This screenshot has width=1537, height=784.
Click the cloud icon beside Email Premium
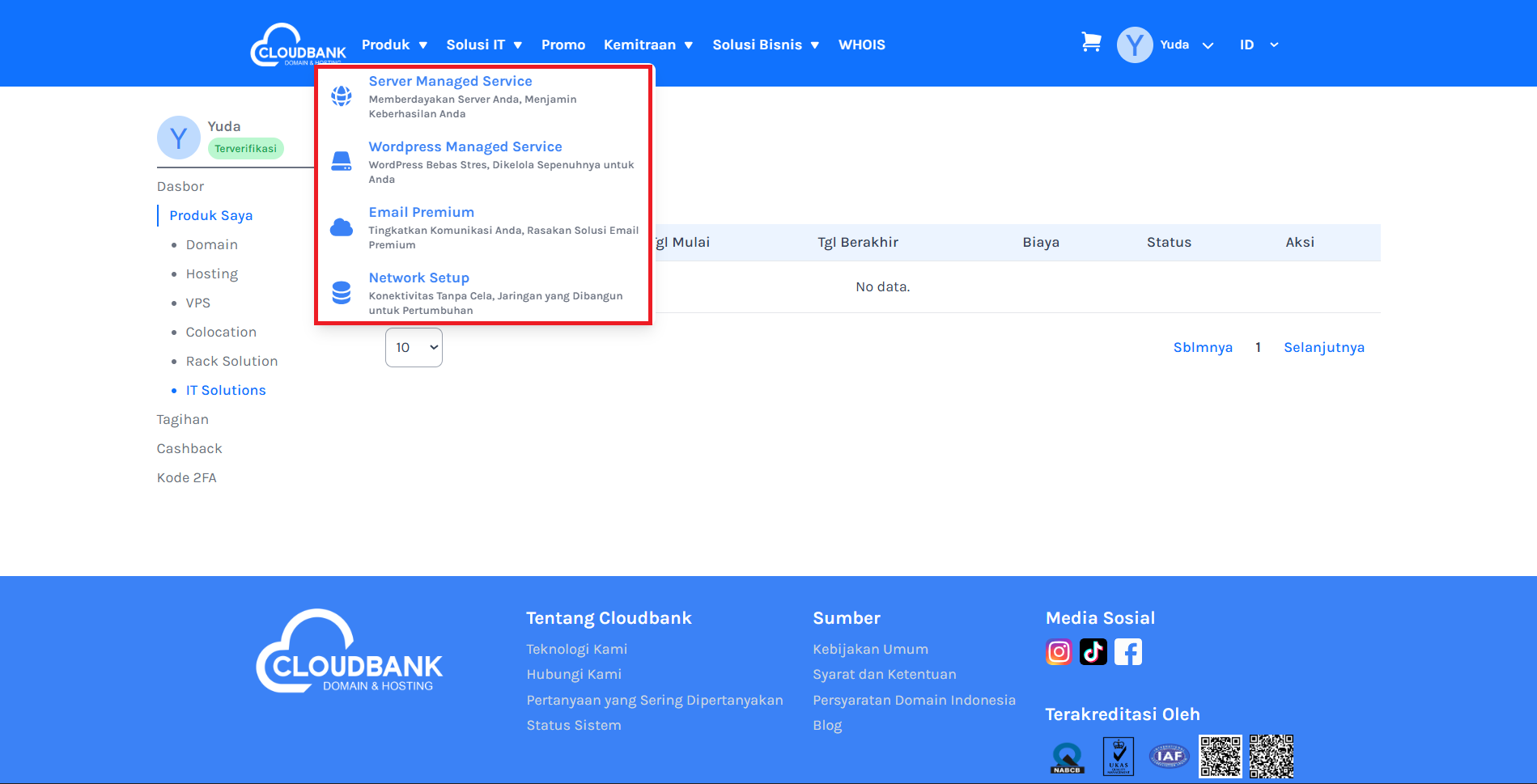[342, 227]
